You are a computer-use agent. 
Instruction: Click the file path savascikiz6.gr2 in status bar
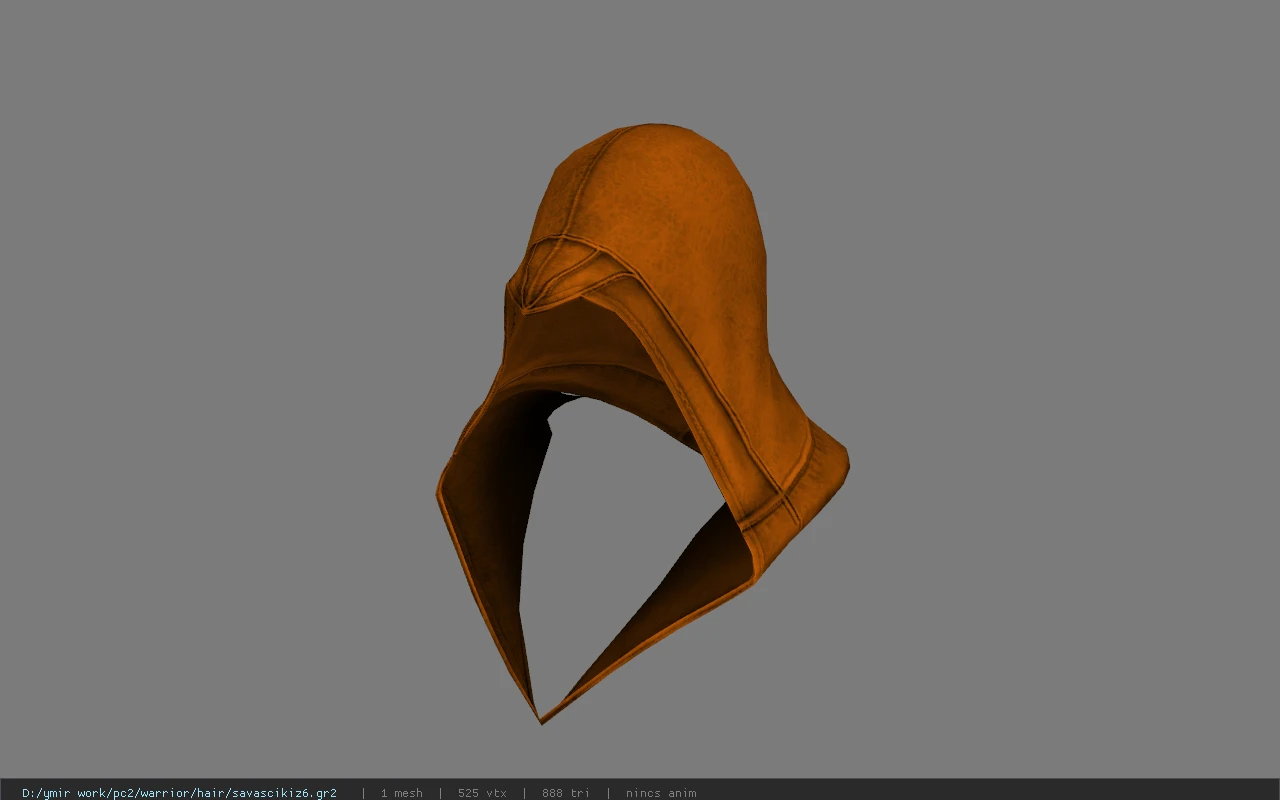coord(179,793)
